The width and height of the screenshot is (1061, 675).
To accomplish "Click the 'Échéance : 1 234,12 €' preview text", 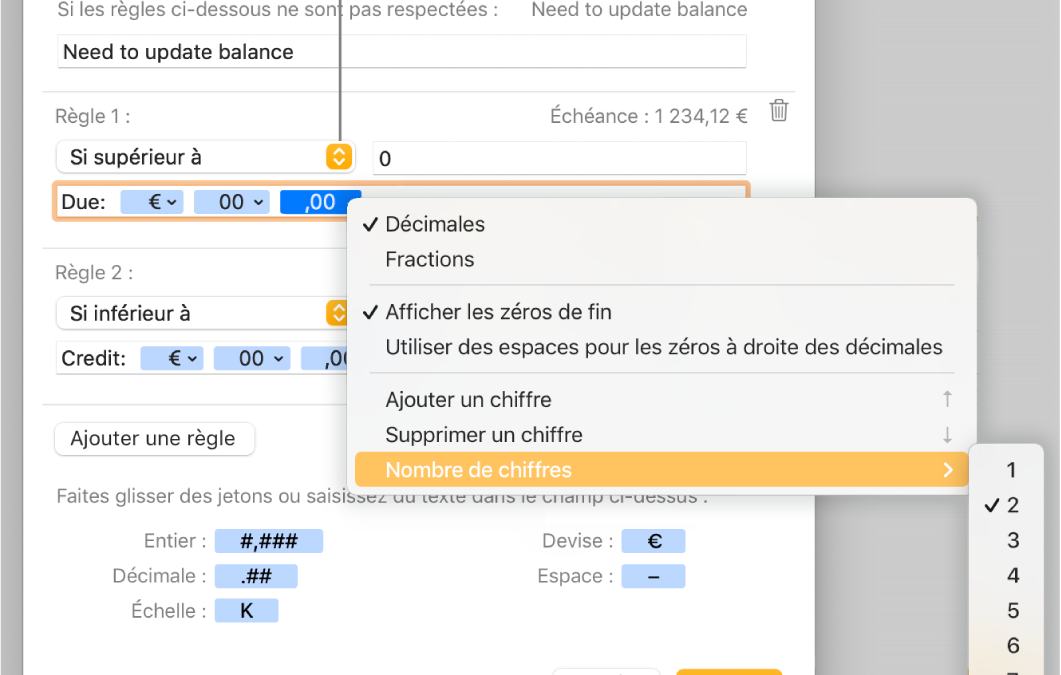I will coord(648,116).
